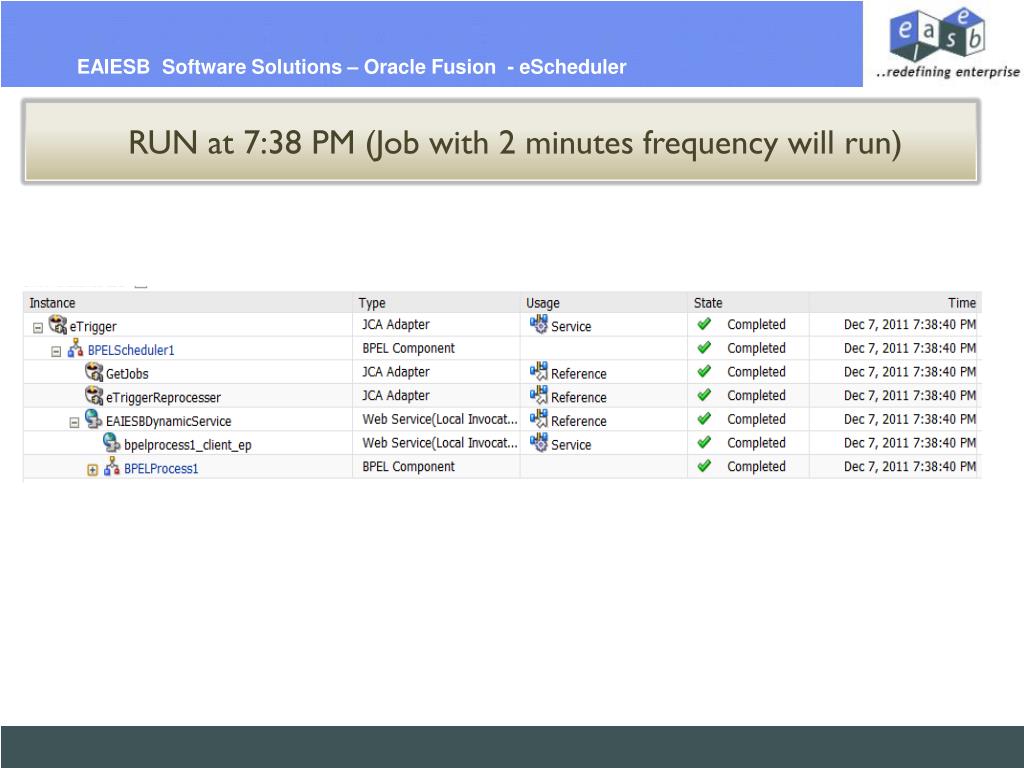1024x768 pixels.
Task: Open the BPELScheduler1 instance link
Action: click(x=131, y=350)
